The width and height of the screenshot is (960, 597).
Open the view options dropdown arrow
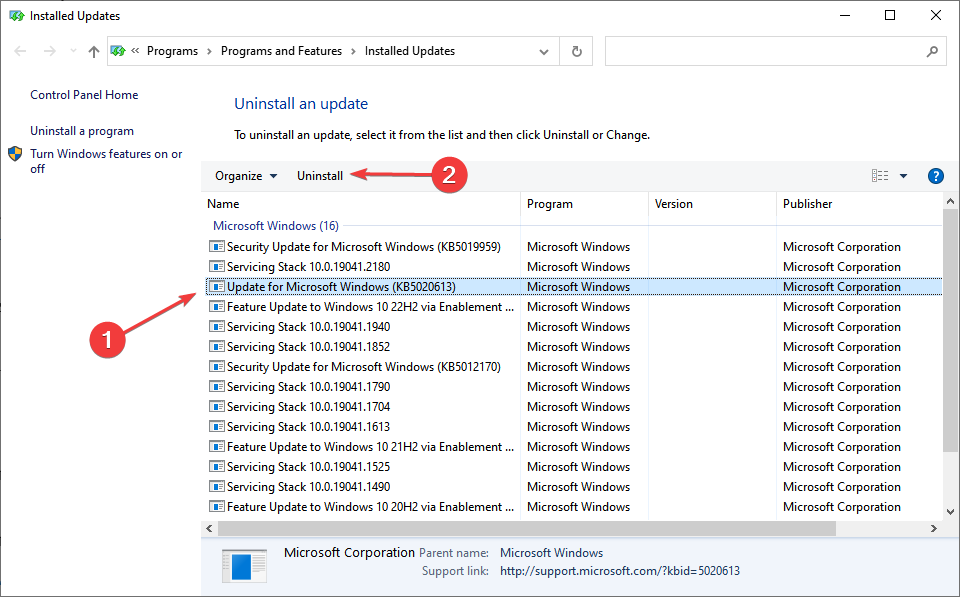pyautogui.click(x=903, y=176)
